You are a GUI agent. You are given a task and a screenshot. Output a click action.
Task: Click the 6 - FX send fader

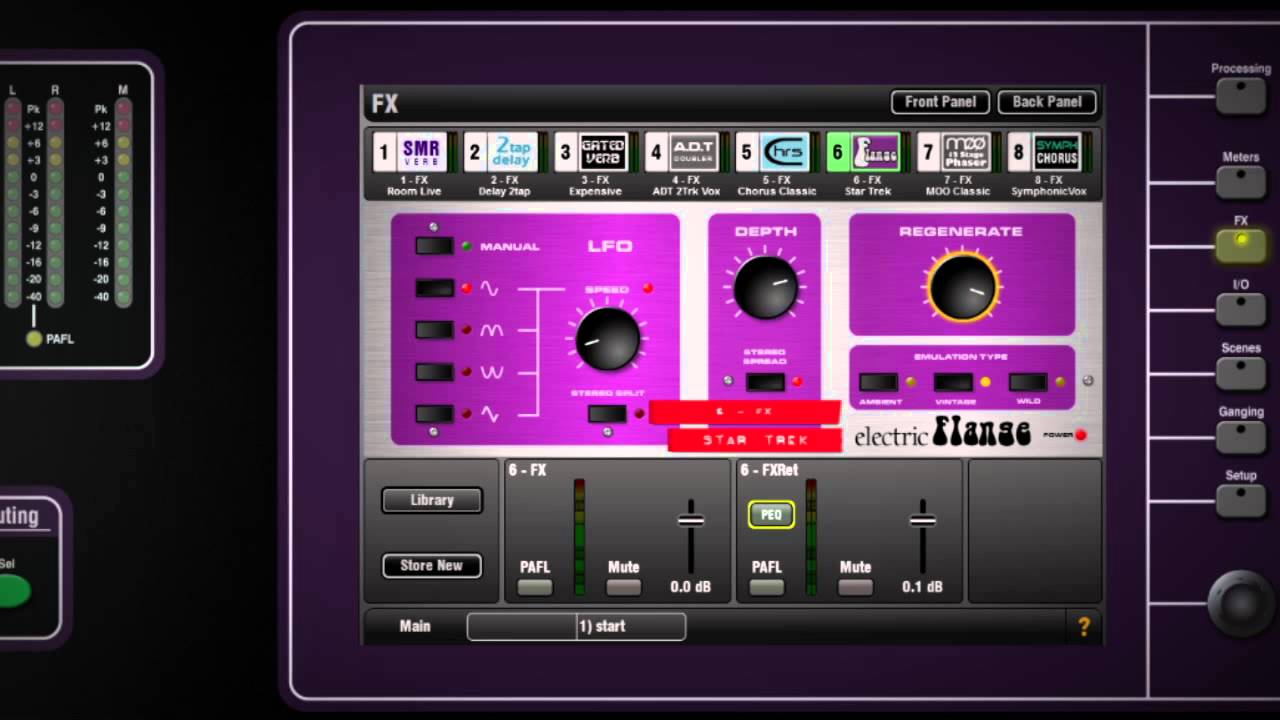(691, 520)
